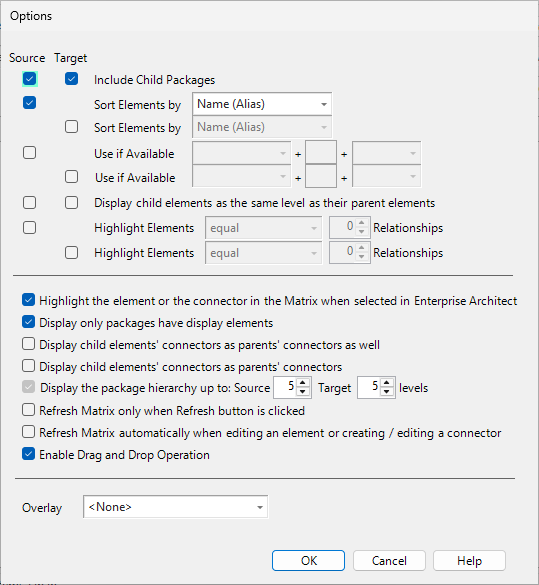Click the Cancel button
The height and width of the screenshot is (585, 539).
pyautogui.click(x=389, y=560)
